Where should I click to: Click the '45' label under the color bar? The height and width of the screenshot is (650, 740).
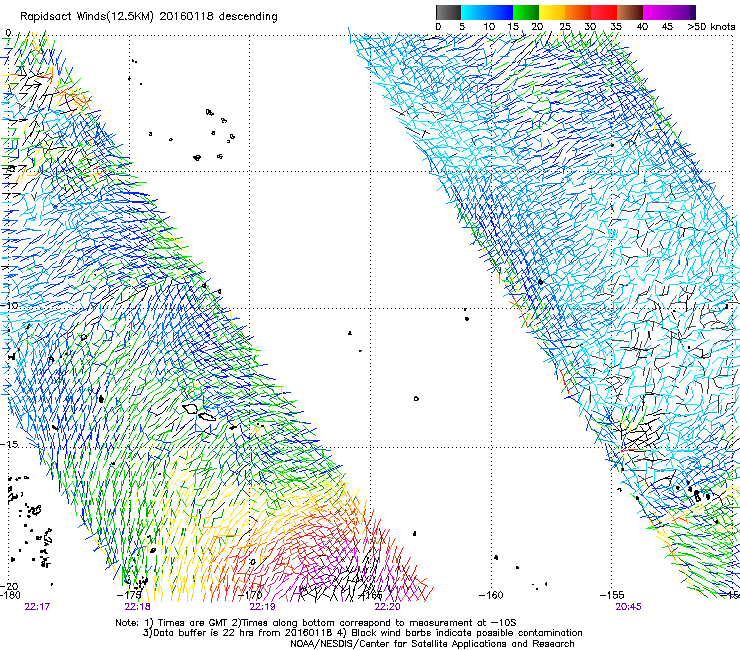(667, 27)
